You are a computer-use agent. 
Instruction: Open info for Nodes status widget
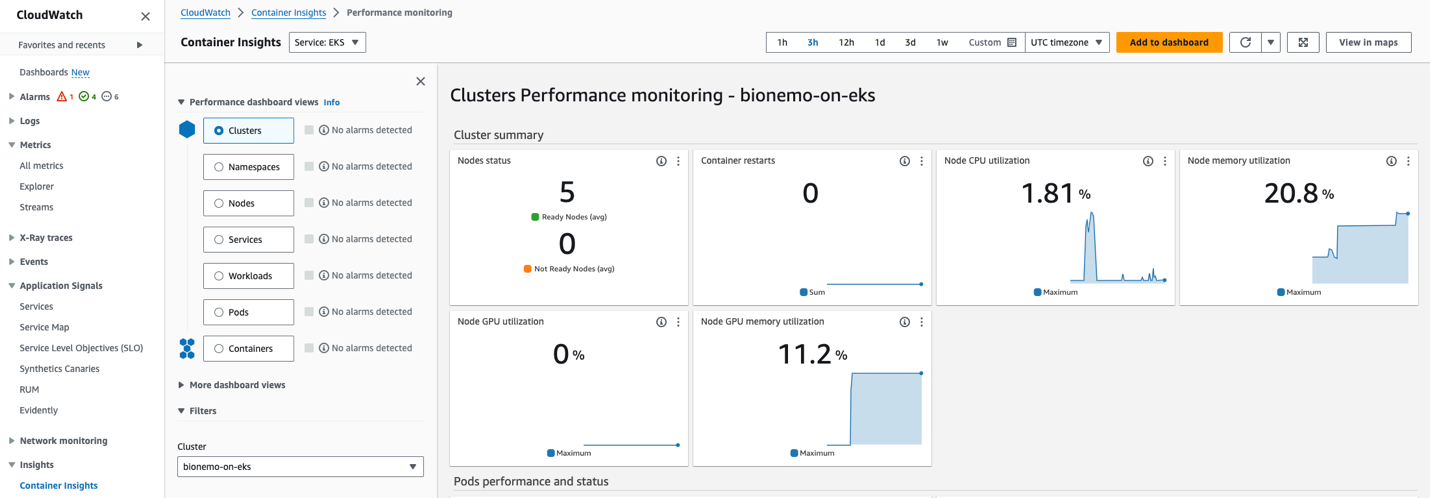[x=661, y=161]
